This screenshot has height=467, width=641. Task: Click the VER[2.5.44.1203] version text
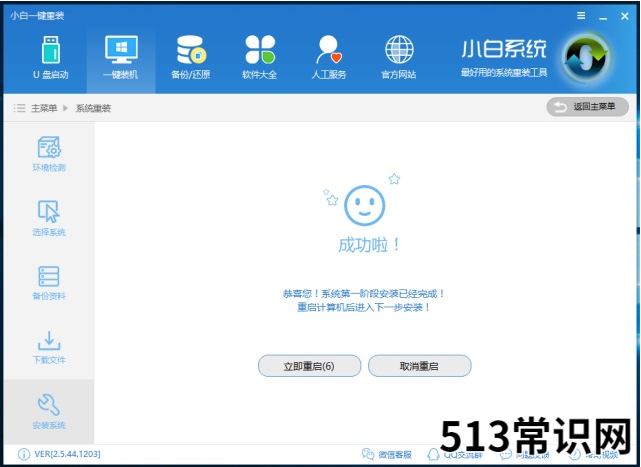click(67, 454)
